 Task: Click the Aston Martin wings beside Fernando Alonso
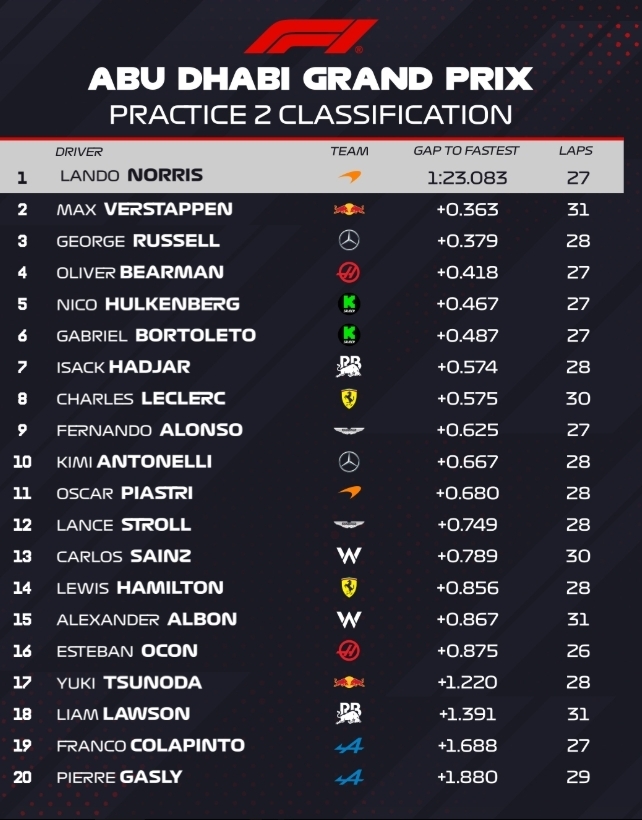point(349,430)
